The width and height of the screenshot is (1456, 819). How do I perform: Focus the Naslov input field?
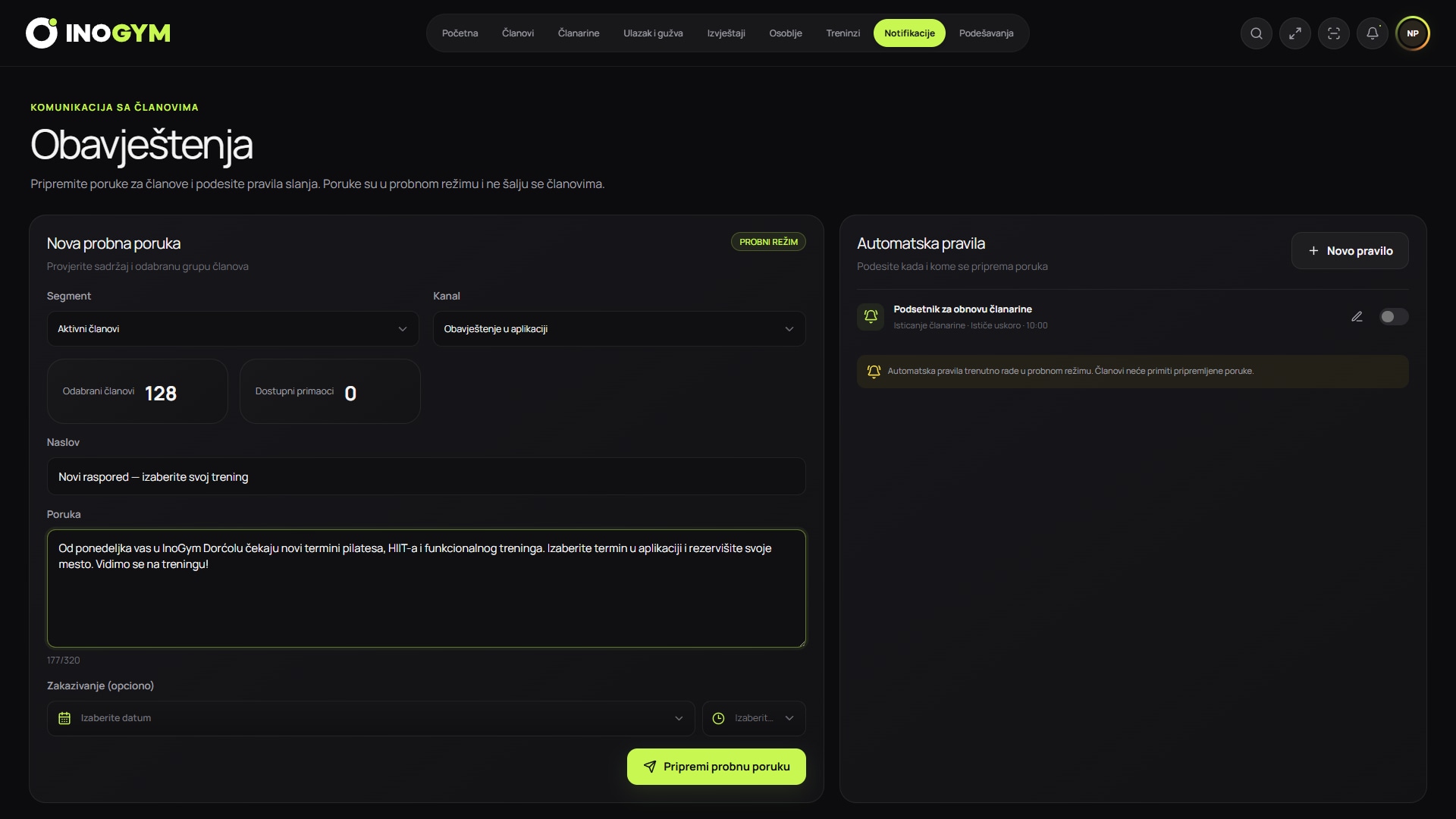click(426, 477)
